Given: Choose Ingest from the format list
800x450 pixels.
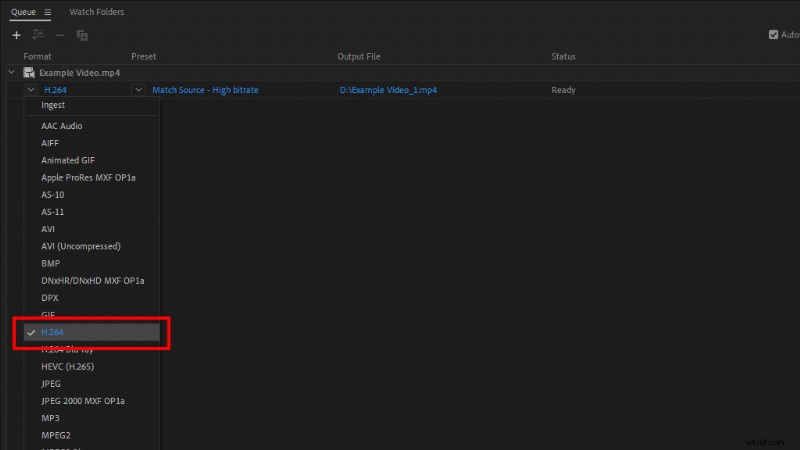Looking at the screenshot, I should 92,105.
